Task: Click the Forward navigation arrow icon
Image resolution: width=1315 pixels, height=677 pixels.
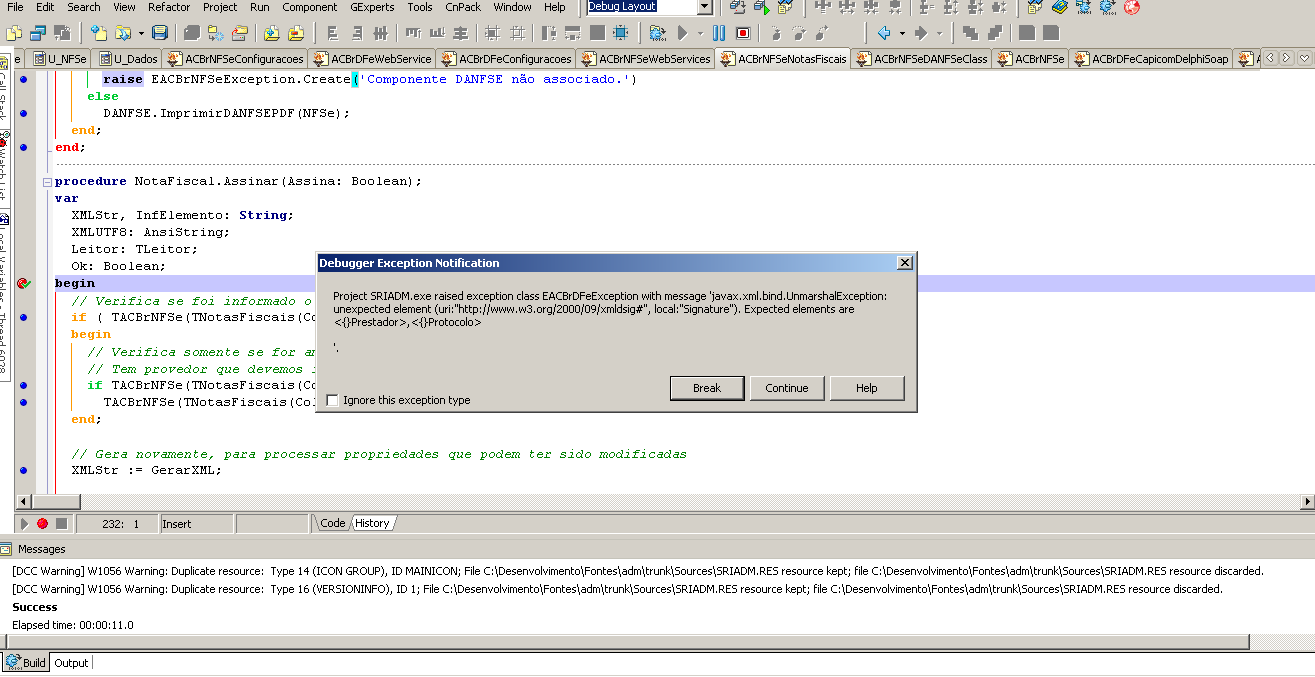Action: pyautogui.click(x=921, y=33)
